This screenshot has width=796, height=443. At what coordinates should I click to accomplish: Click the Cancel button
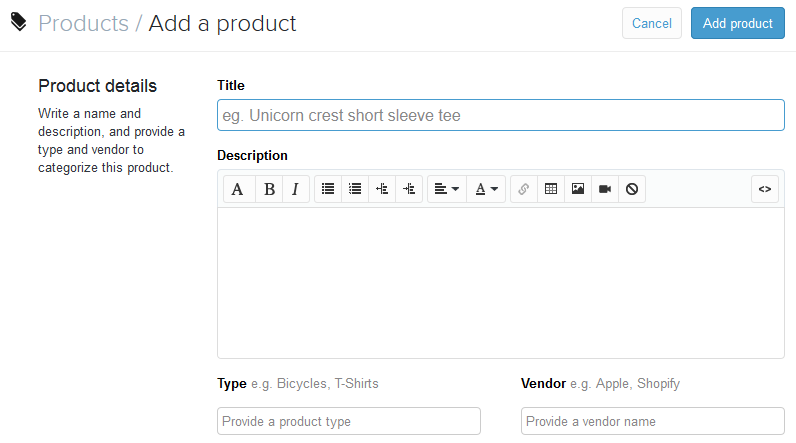[652, 23]
